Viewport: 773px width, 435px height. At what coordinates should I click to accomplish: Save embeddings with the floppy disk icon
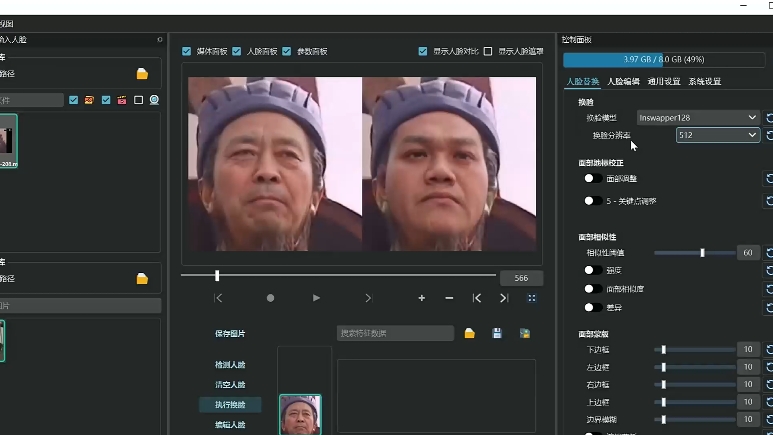pos(497,333)
